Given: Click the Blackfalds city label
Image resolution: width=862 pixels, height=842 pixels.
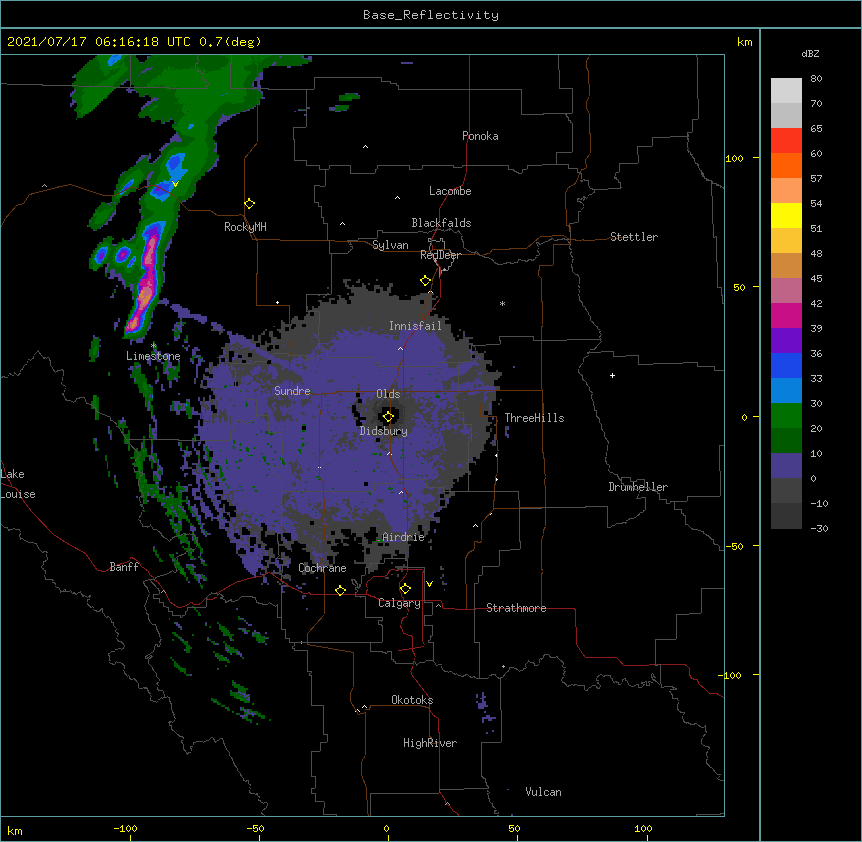Looking at the screenshot, I should 441,223.
